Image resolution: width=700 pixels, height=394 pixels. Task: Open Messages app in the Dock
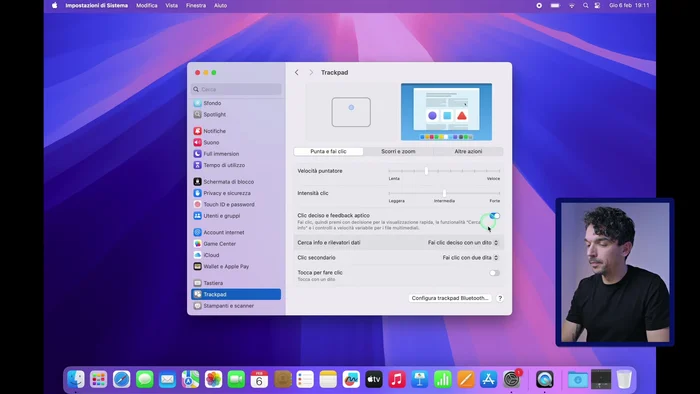pyautogui.click(x=145, y=379)
